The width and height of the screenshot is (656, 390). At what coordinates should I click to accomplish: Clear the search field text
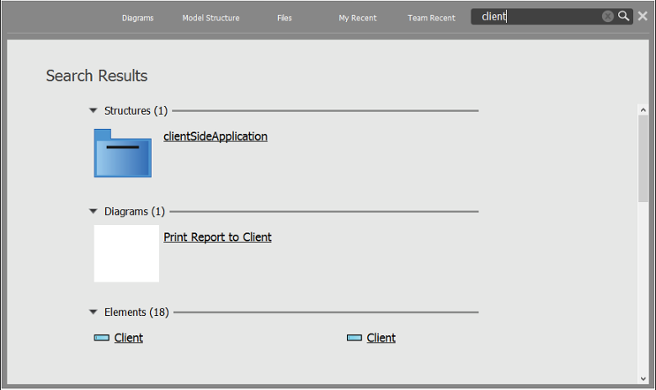tap(607, 16)
